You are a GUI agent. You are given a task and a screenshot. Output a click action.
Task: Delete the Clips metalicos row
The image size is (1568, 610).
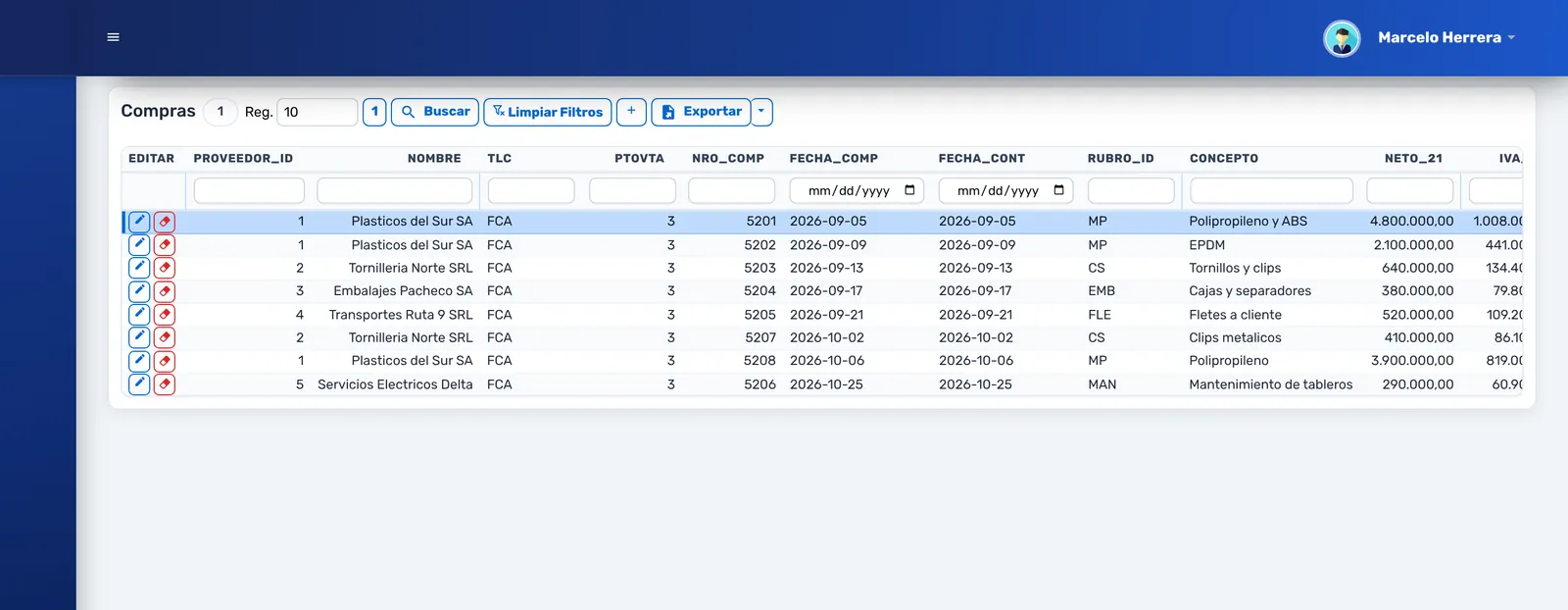coord(165,337)
